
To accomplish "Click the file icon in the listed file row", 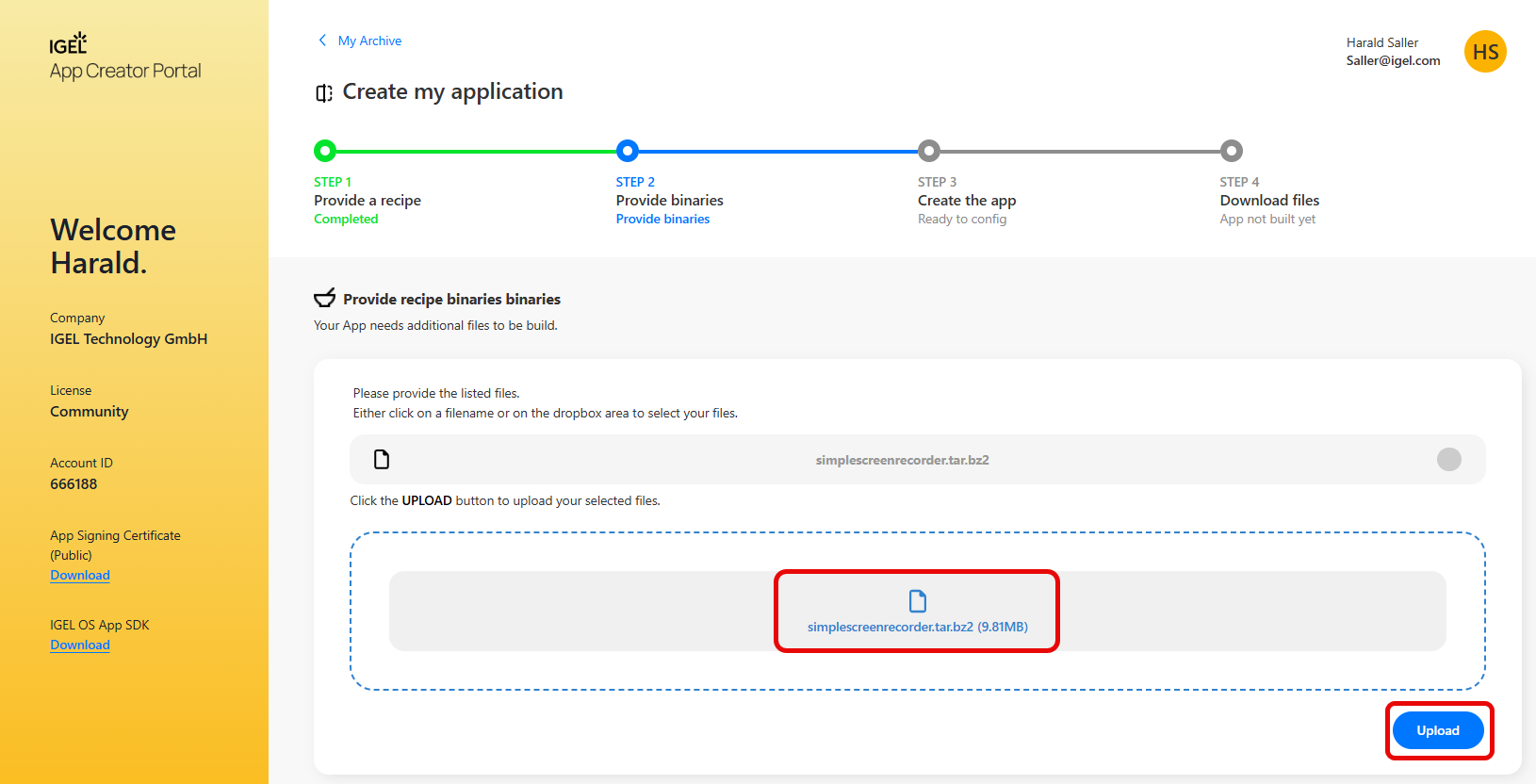I will [x=382, y=460].
